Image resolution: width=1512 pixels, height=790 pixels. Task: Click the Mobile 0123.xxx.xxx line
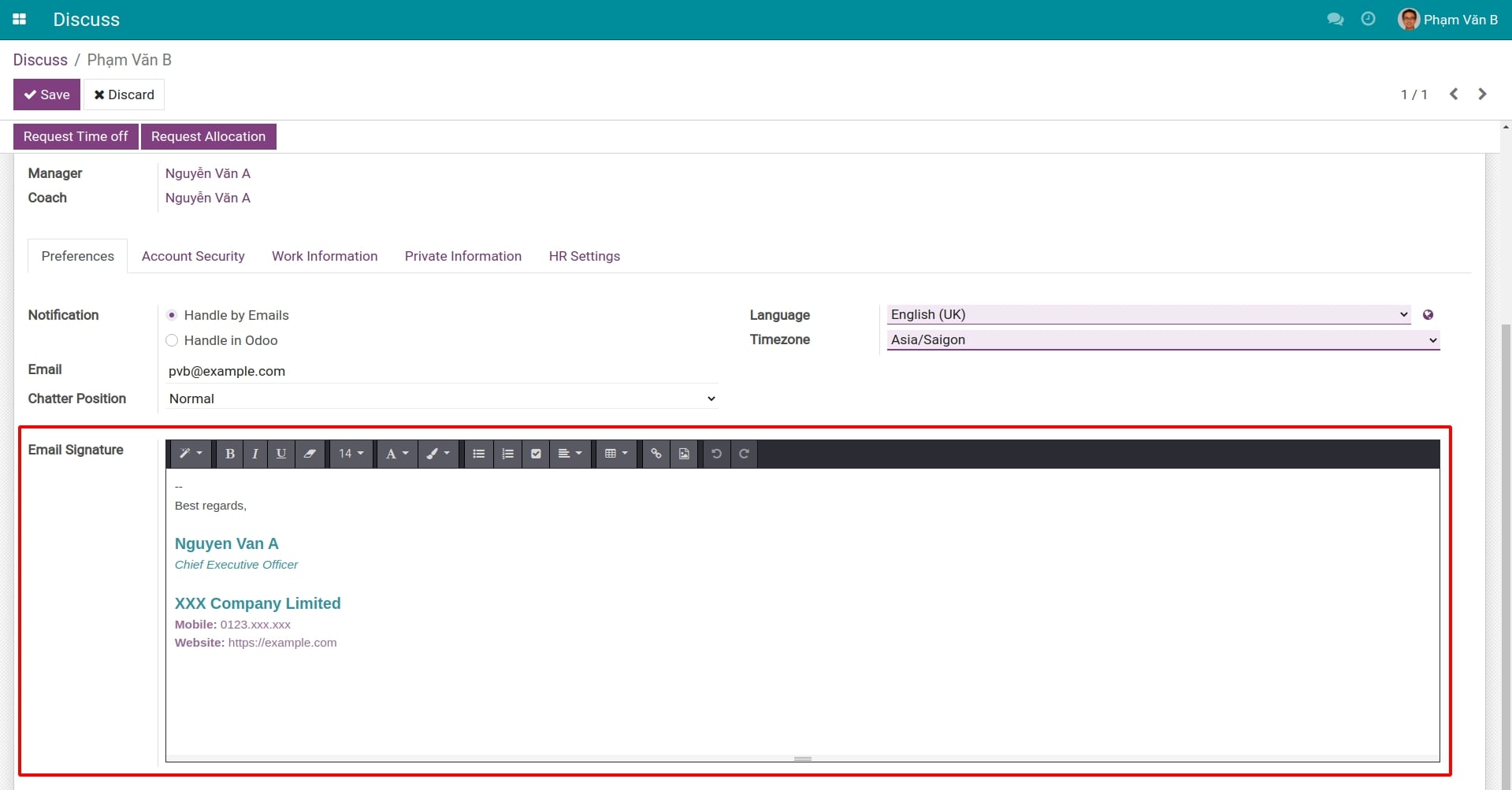pos(232,625)
